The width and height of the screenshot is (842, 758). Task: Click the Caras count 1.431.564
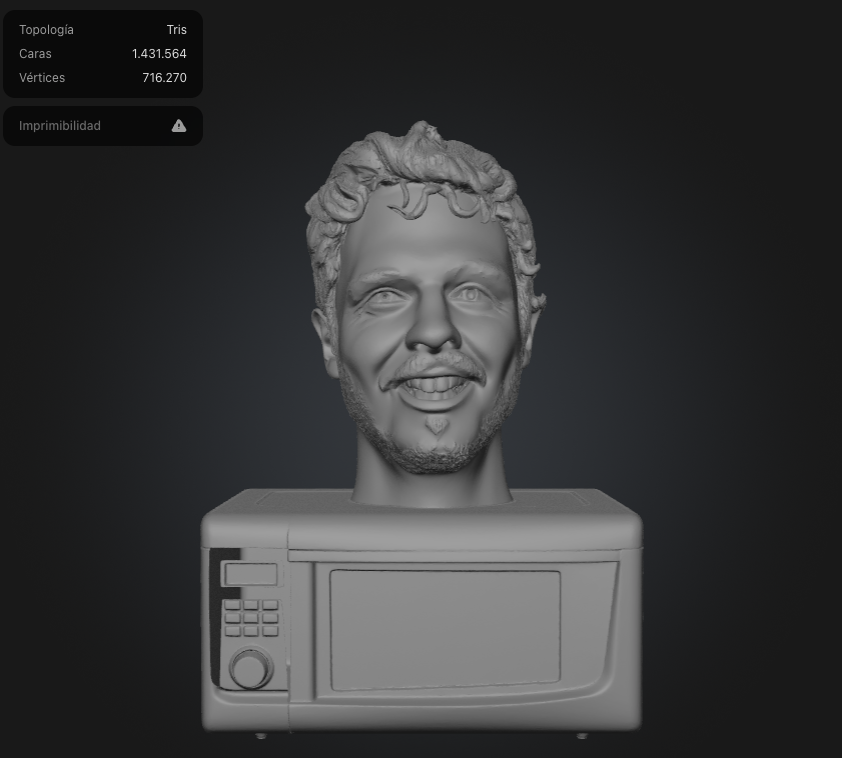point(159,53)
